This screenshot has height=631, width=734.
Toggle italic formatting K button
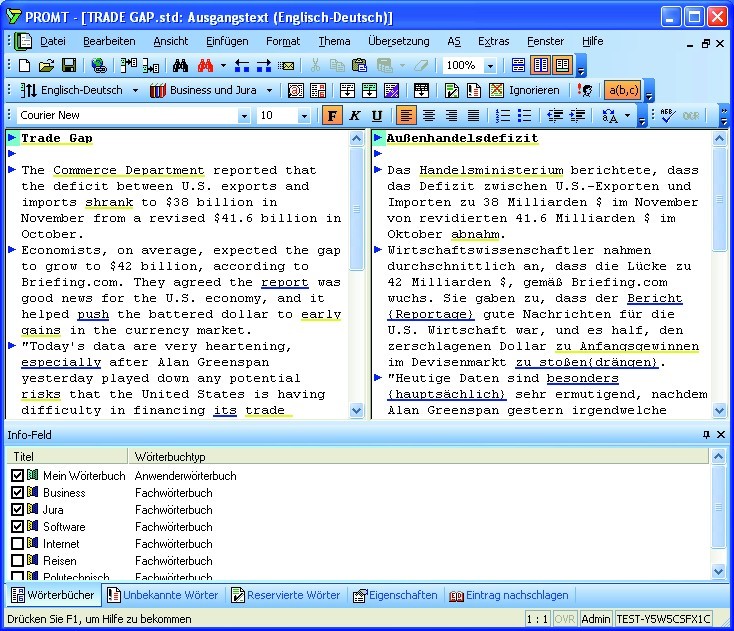click(x=355, y=115)
